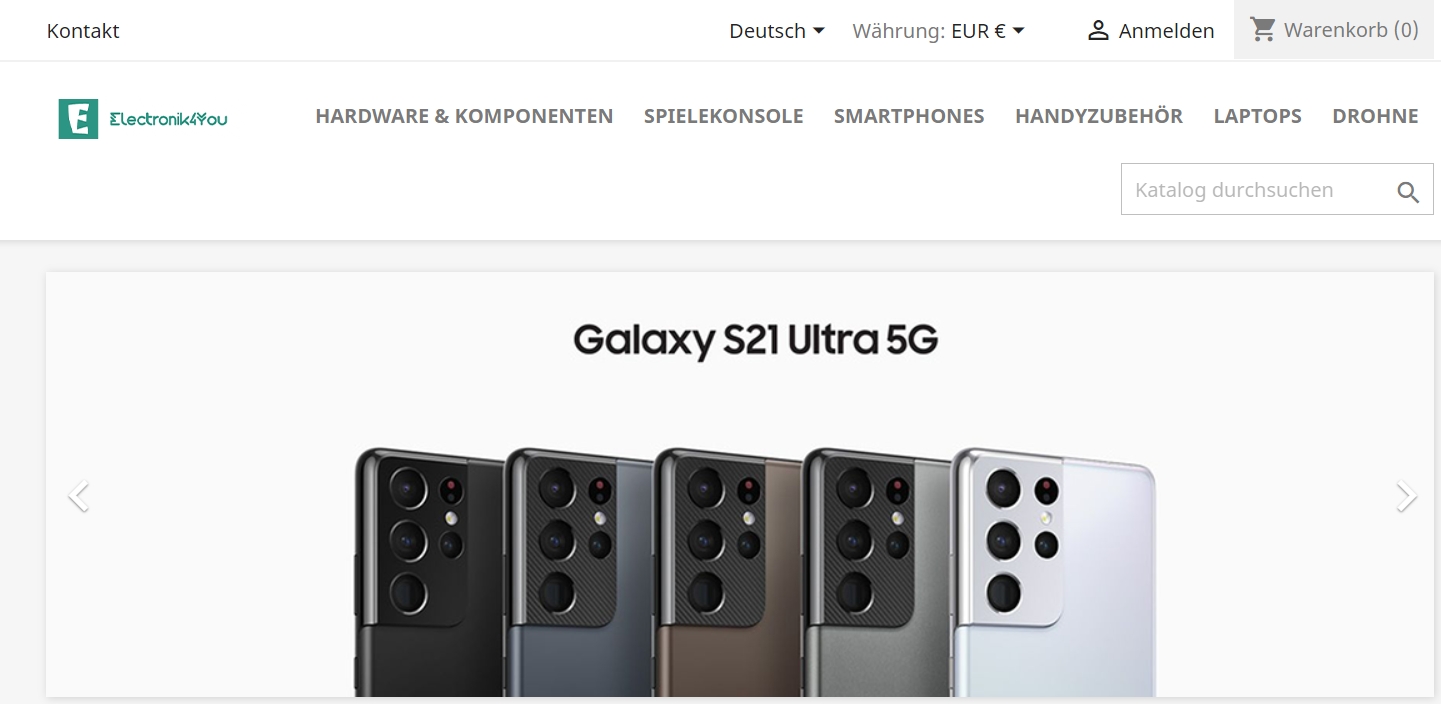Open Hardware & Komponenten category
Screen dimensions: 1441x704
pos(464,116)
